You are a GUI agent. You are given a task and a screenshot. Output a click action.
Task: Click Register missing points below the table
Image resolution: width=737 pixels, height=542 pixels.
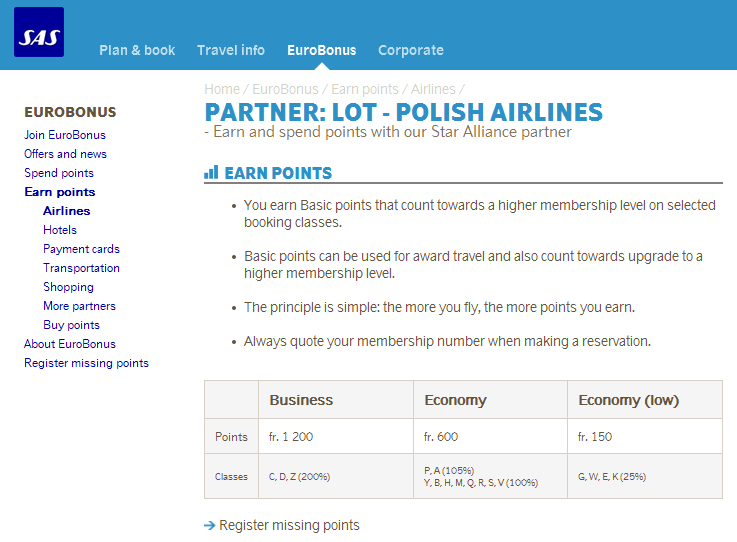(289, 525)
